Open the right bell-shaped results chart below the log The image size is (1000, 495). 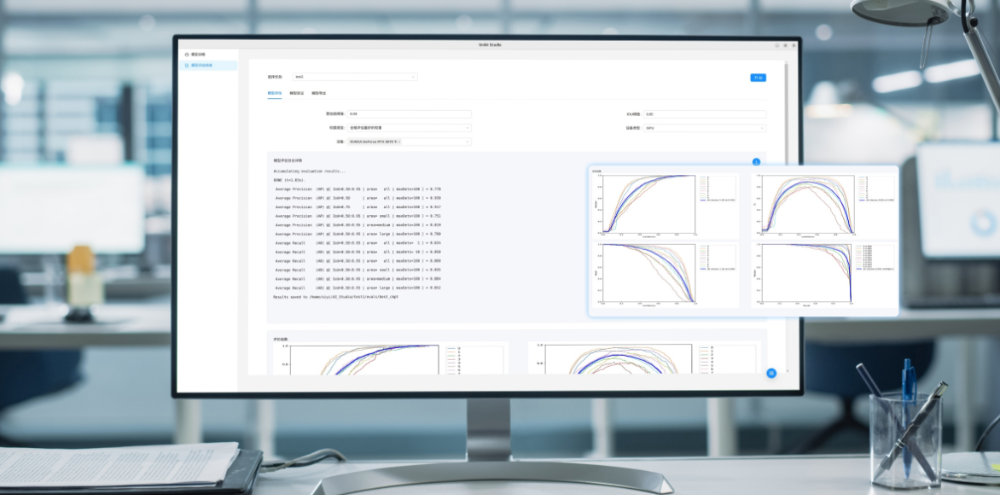pyautogui.click(x=645, y=358)
